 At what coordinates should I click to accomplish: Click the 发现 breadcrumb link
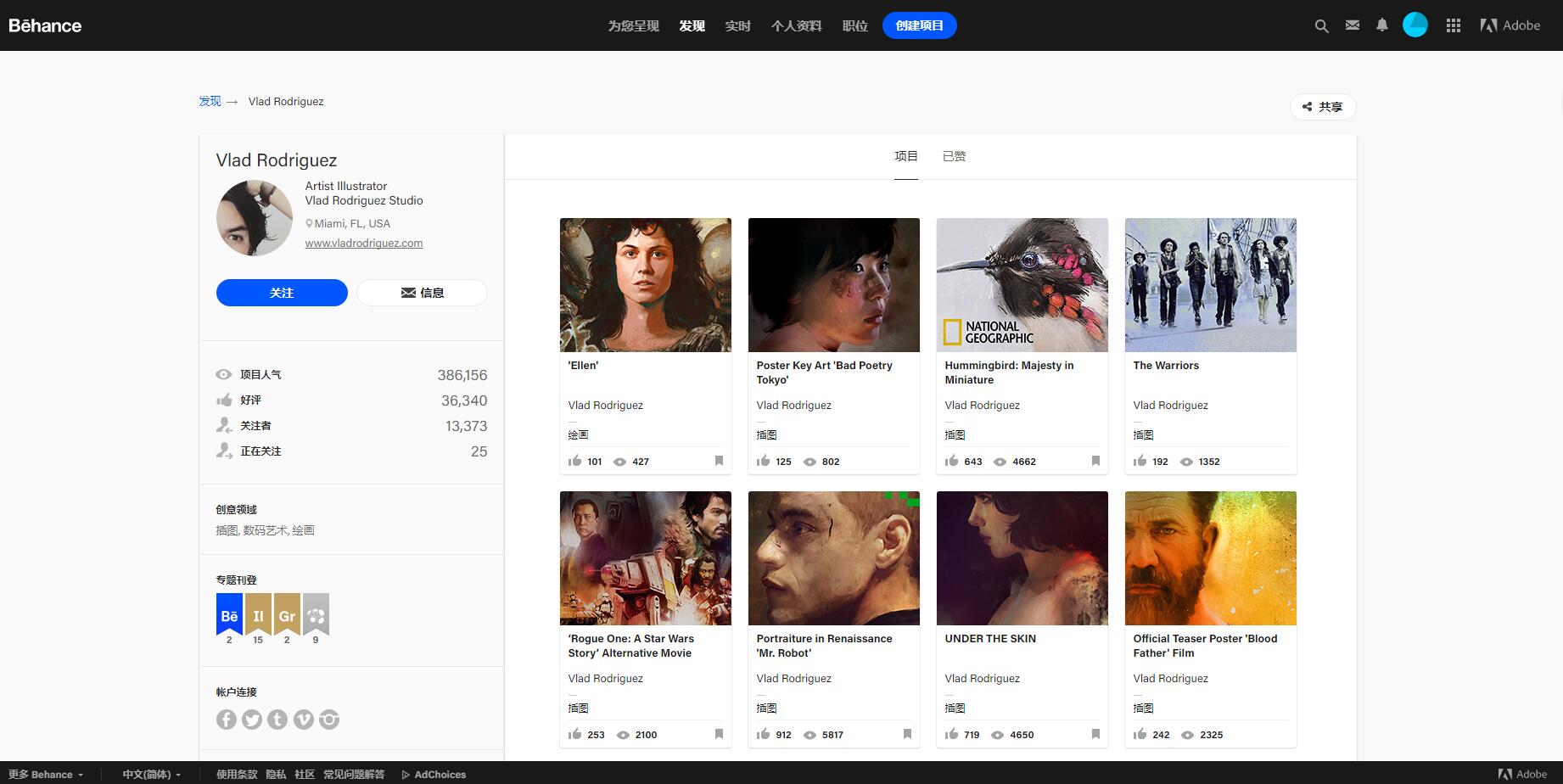coord(210,101)
